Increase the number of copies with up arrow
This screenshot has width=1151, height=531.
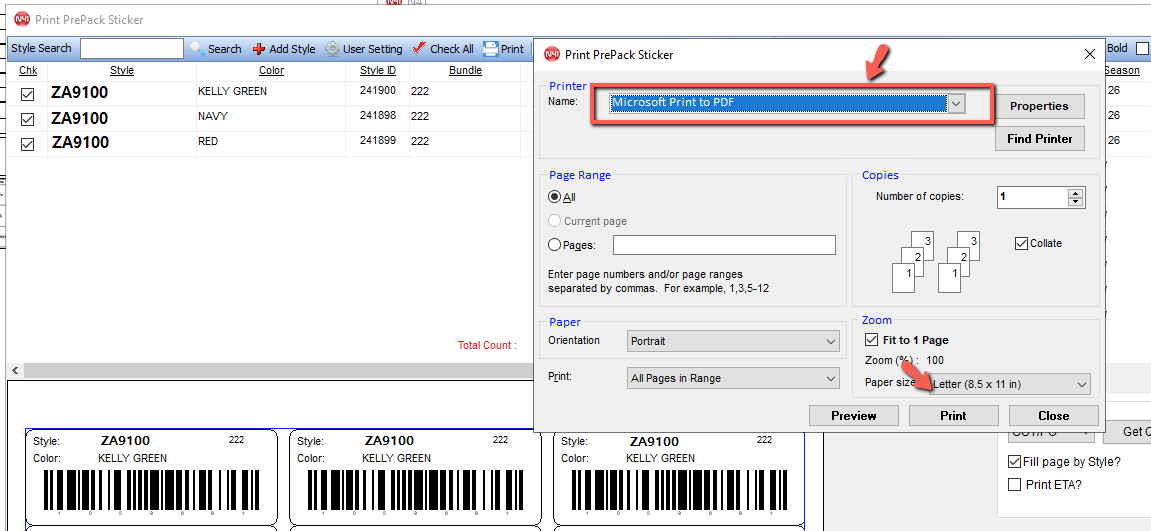tap(1076, 193)
